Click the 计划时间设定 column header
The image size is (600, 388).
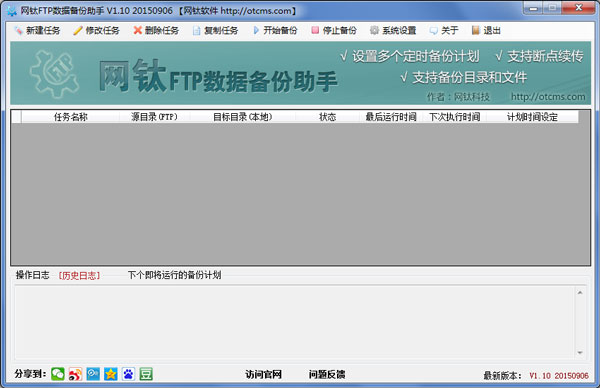click(x=532, y=117)
